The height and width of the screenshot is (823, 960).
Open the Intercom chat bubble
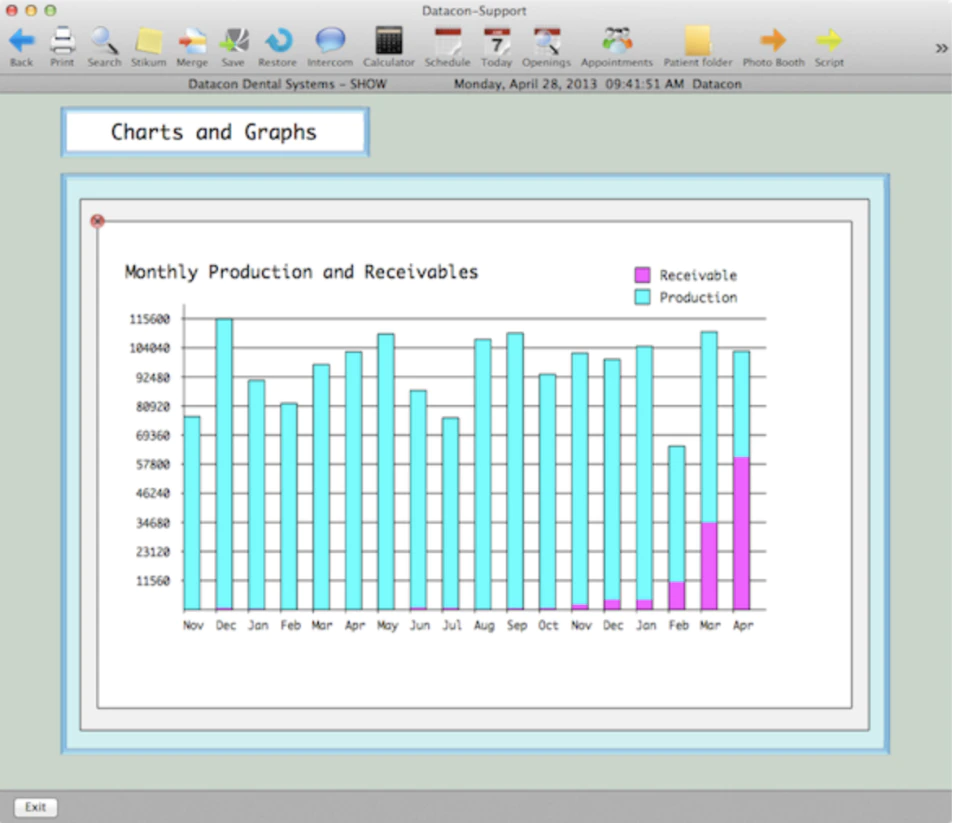coord(330,40)
